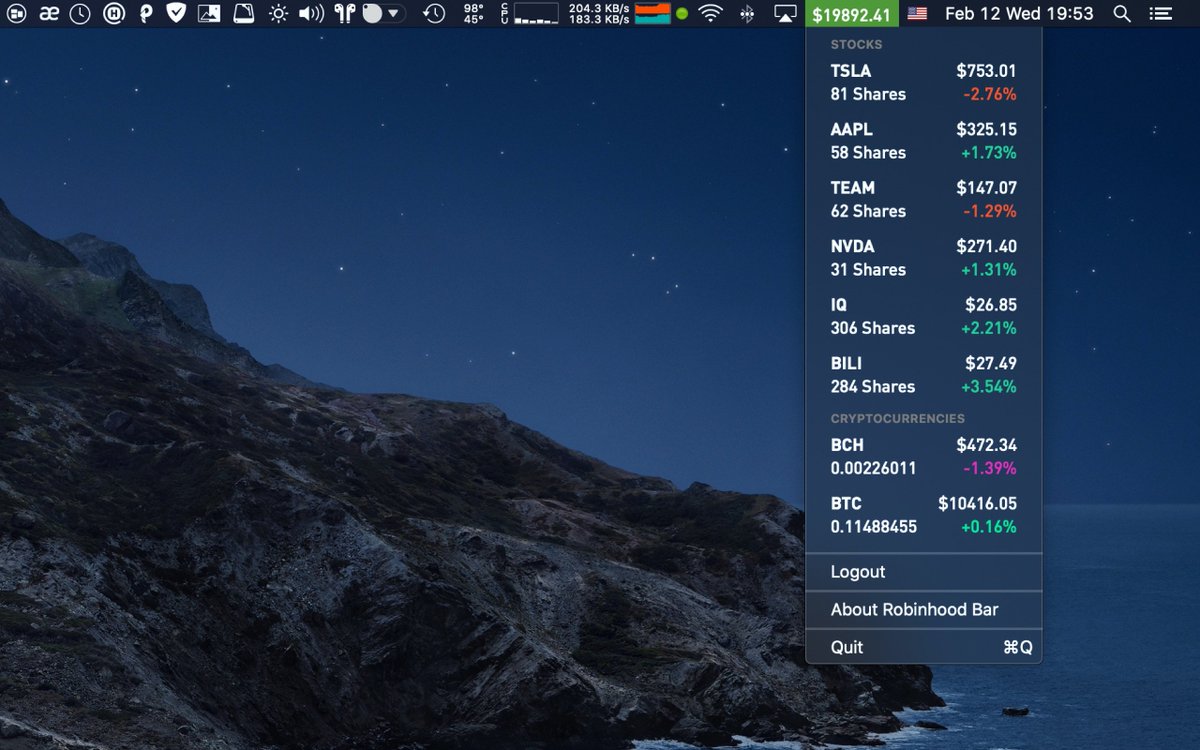Click the $26.85 IQ price
Image resolution: width=1200 pixels, height=750 pixels.
click(991, 305)
